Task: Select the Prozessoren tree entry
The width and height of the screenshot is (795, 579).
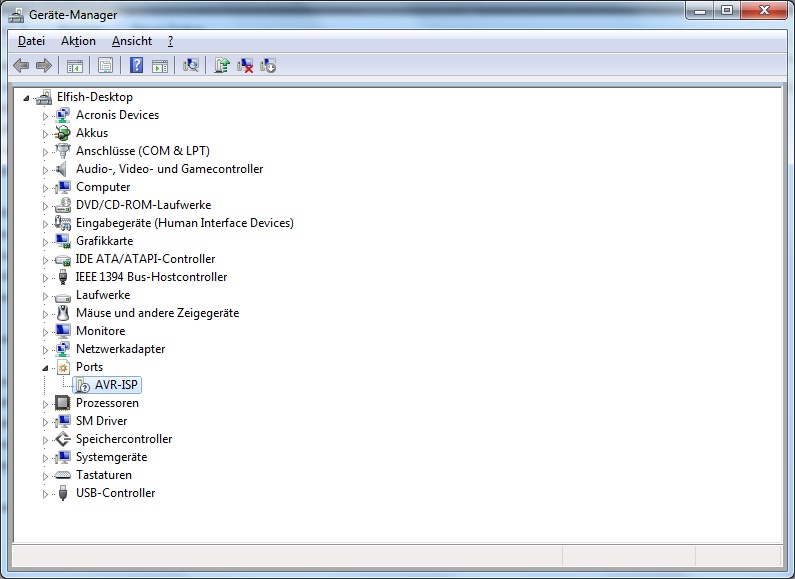Action: click(x=107, y=403)
